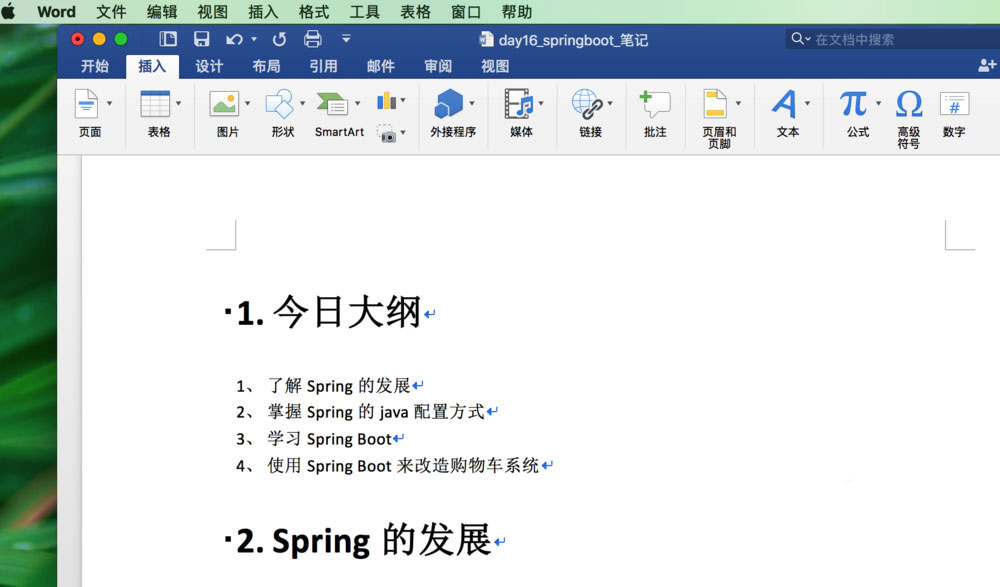The image size is (1000, 587).
Task: Expand the undo history dropdown arrow
Action: pyautogui.click(x=254, y=39)
